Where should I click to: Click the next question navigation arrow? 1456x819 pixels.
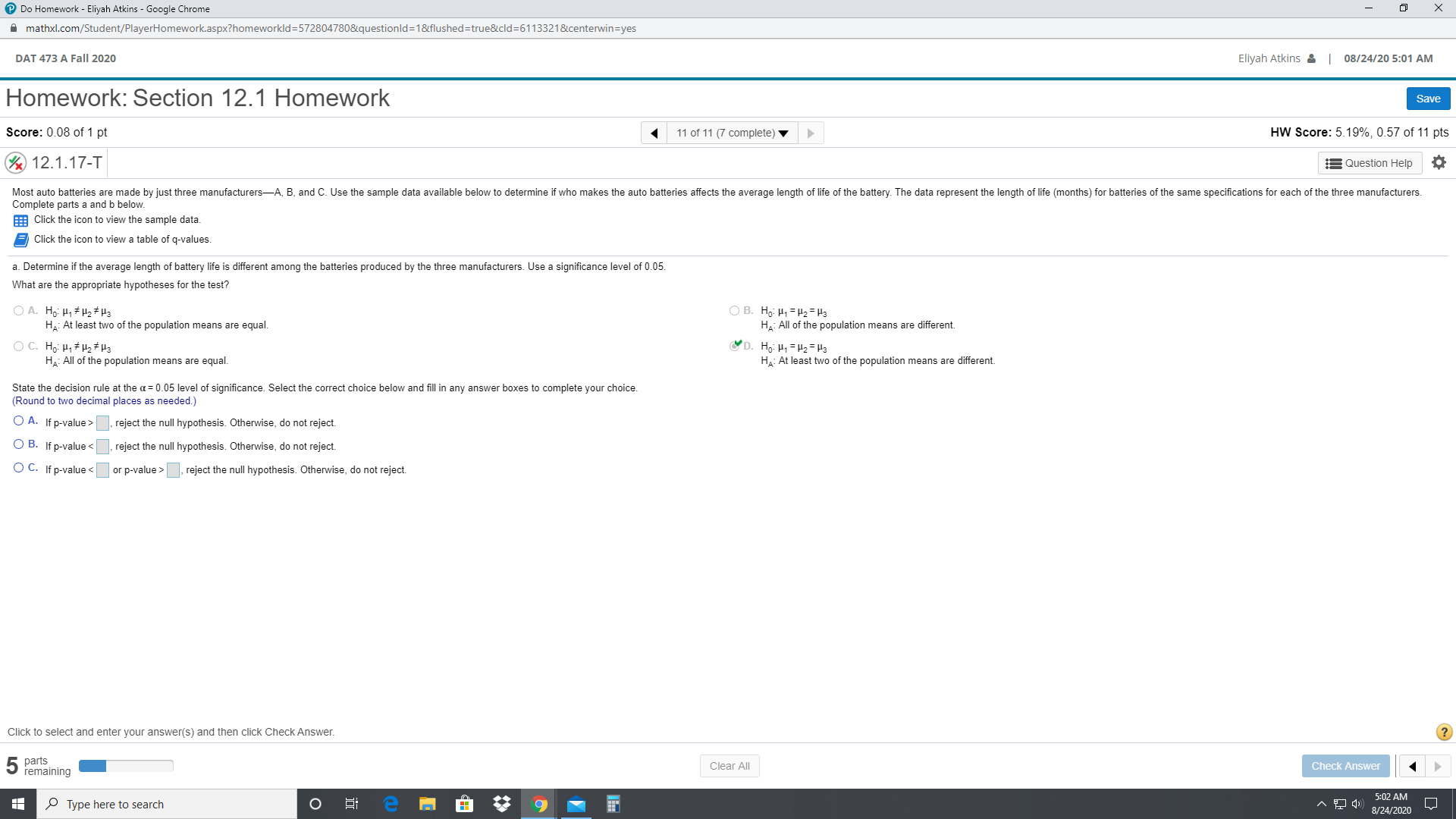coord(811,133)
